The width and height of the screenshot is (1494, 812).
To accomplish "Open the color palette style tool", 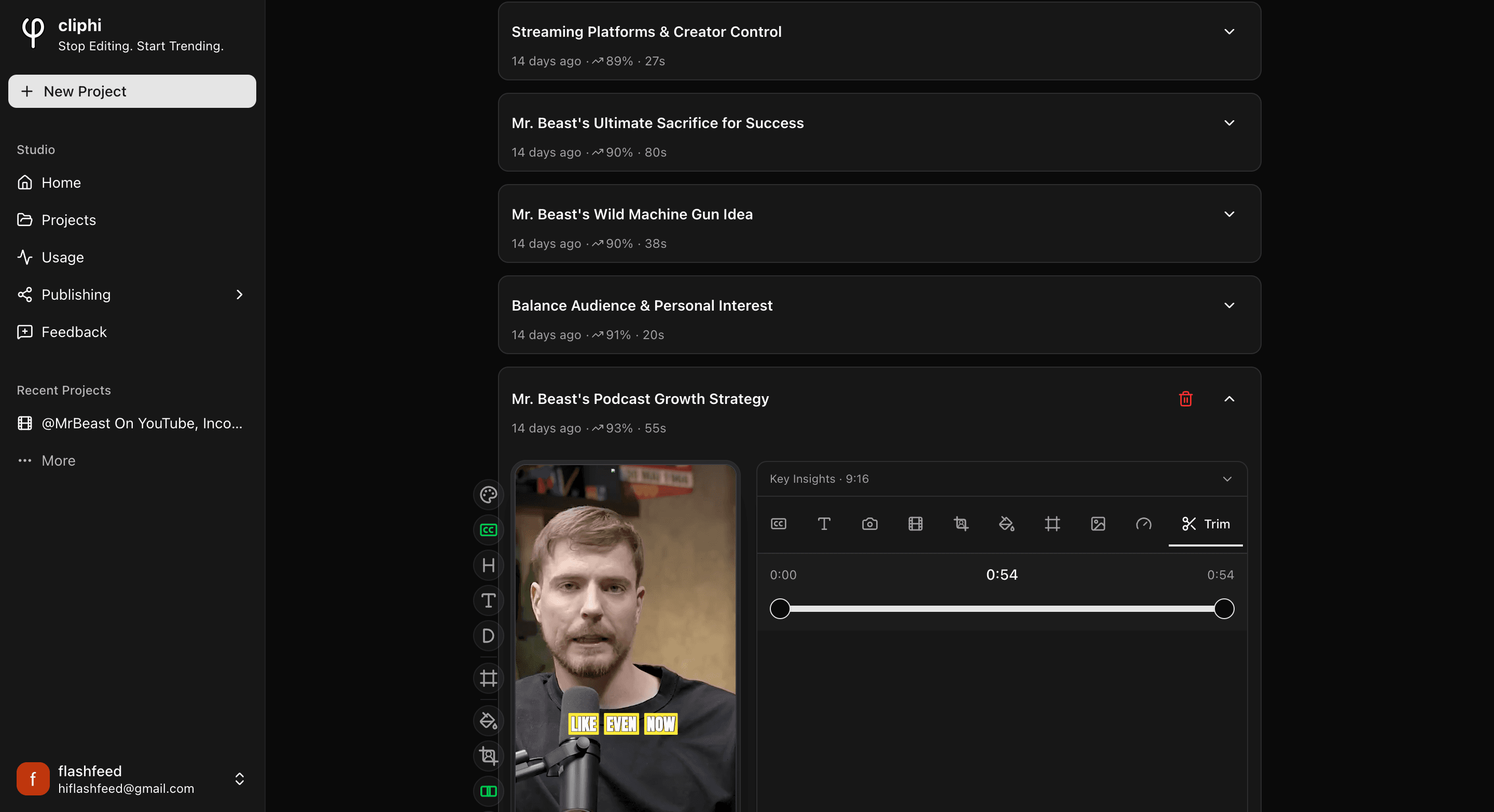I will 488,494.
